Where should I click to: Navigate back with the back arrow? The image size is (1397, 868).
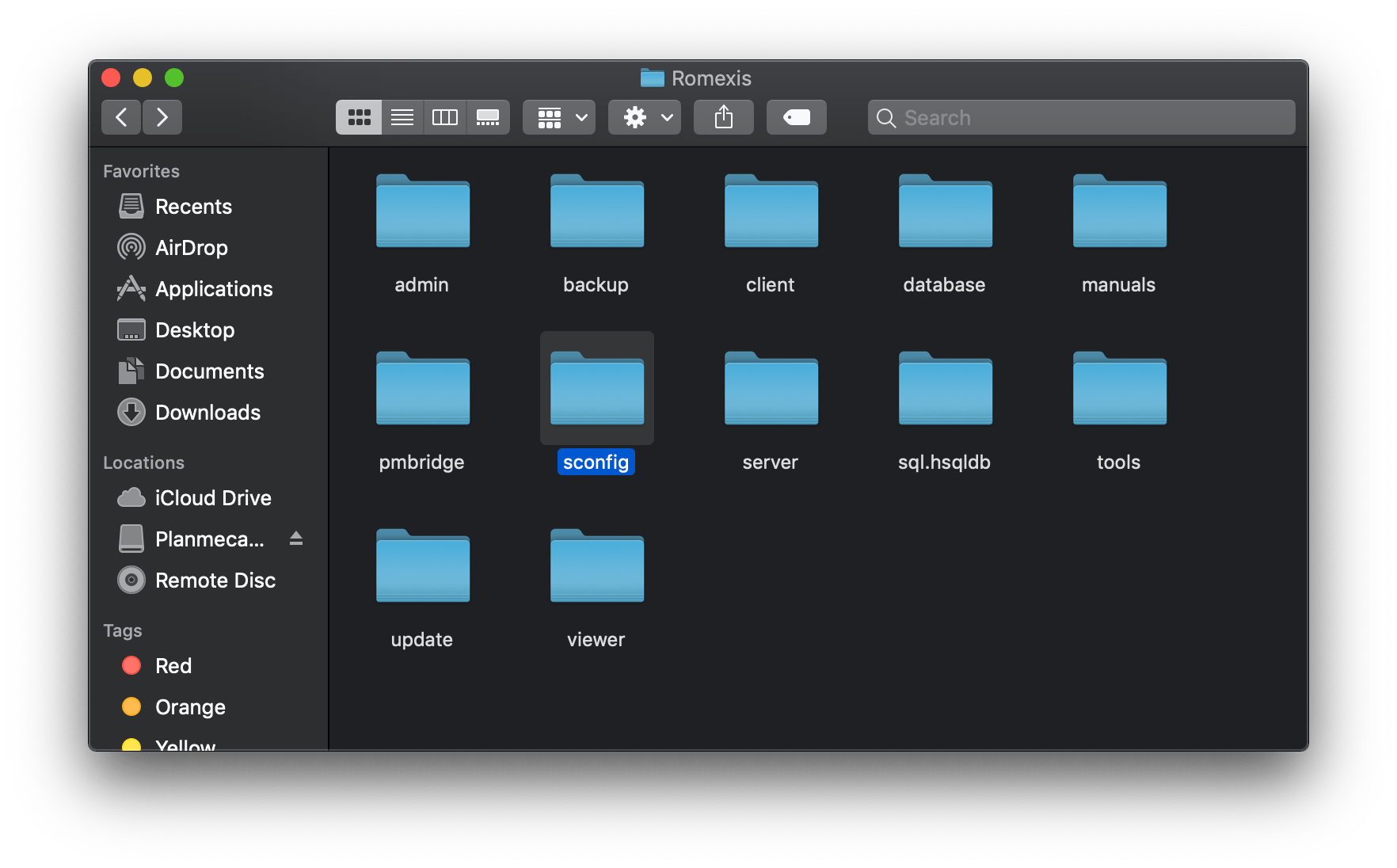click(x=120, y=116)
